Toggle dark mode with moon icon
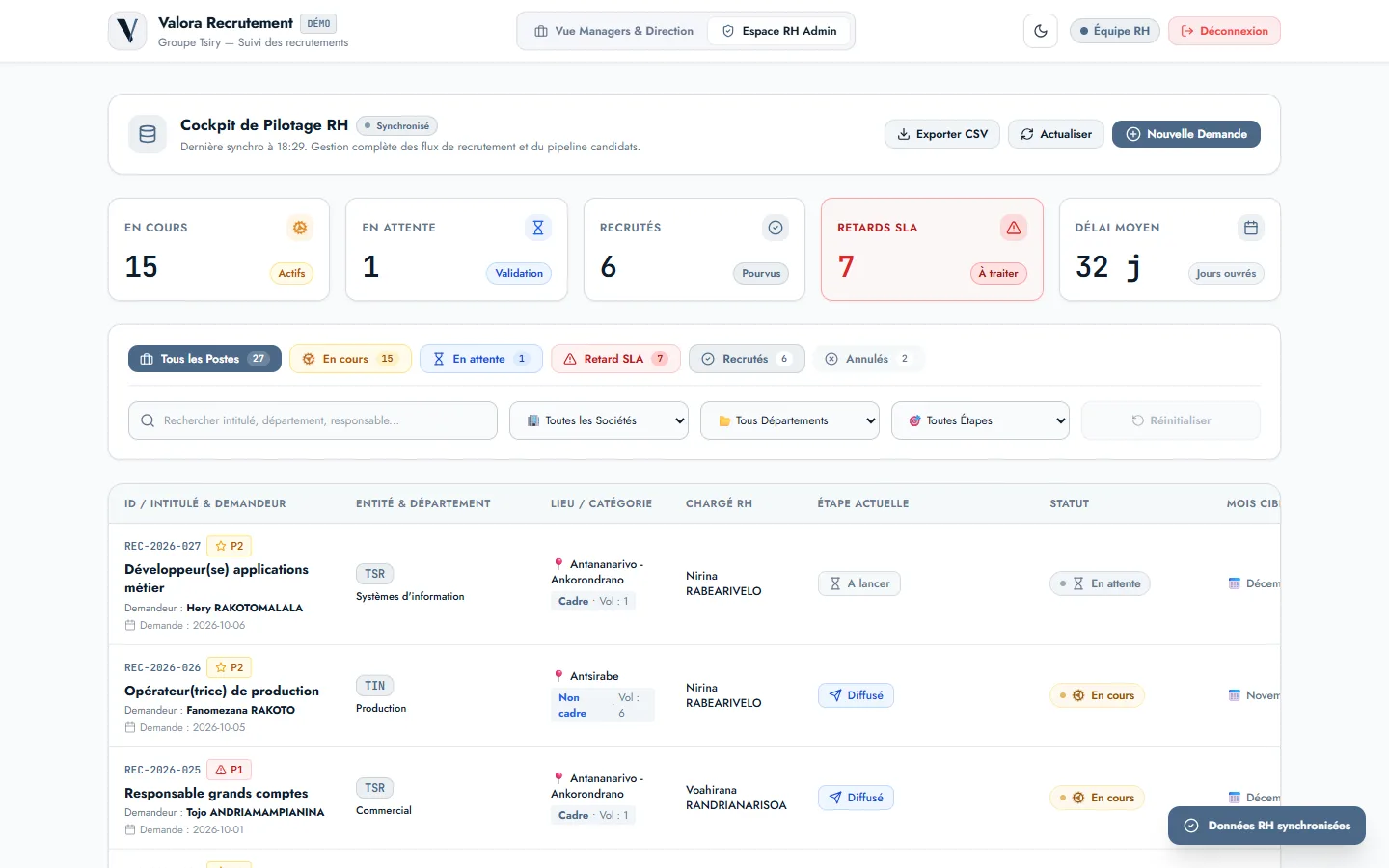The height and width of the screenshot is (868, 1389). point(1040,31)
